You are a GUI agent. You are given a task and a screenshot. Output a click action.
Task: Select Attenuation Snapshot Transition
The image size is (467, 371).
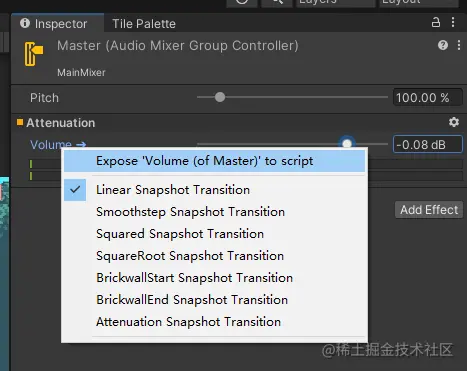[x=214, y=322]
